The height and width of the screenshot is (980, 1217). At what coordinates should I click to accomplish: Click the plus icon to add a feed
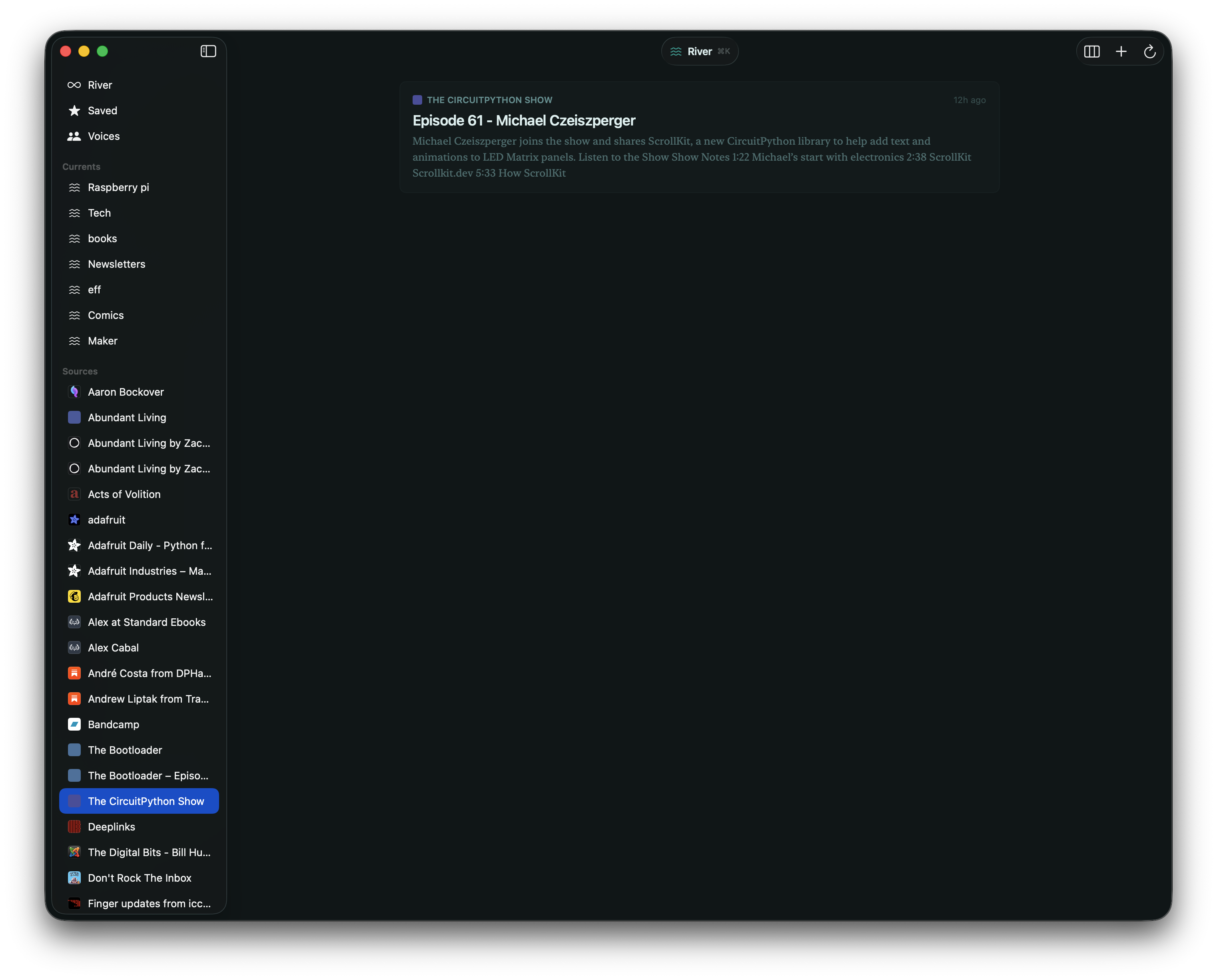coord(1120,52)
